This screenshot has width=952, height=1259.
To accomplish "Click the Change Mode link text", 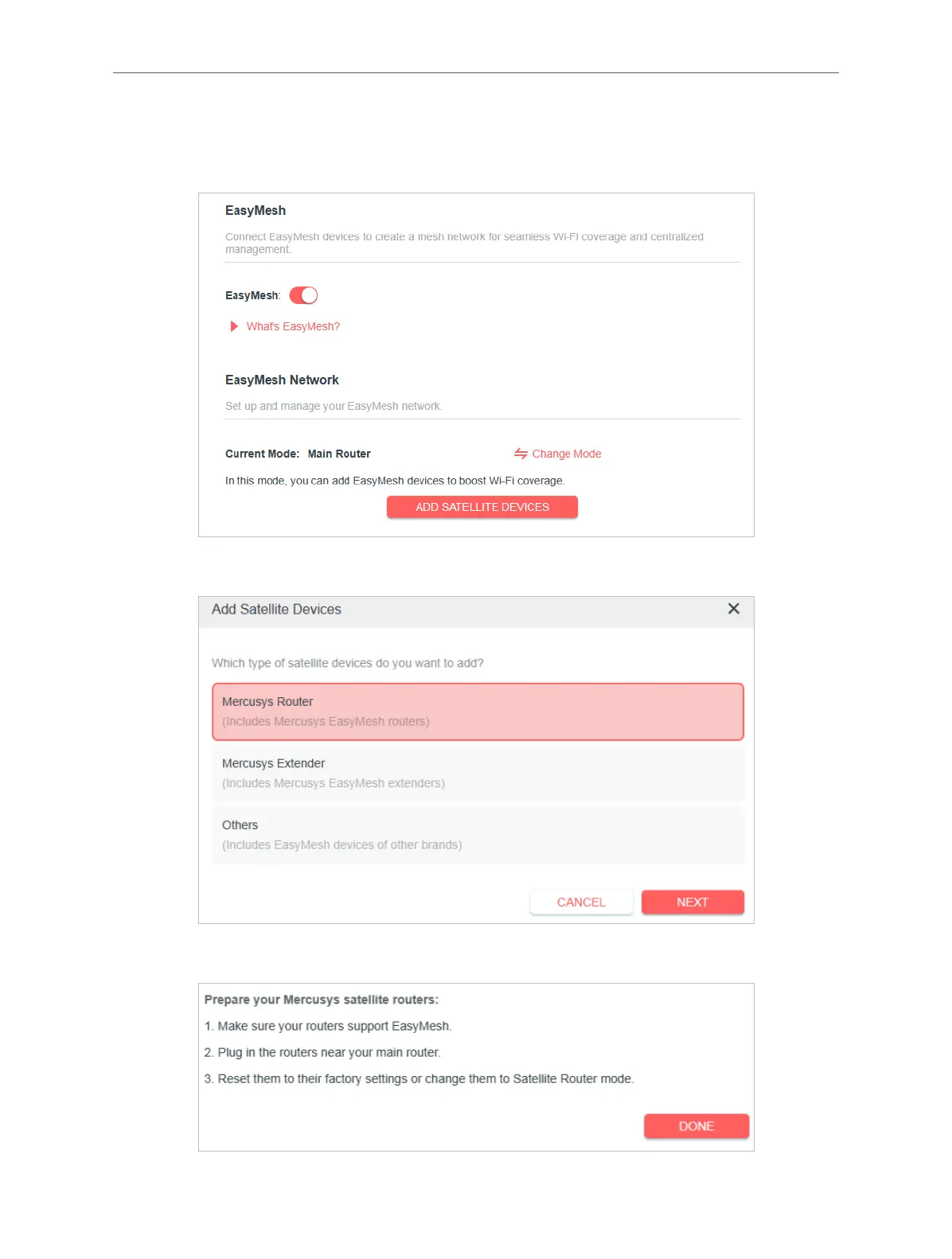I will click(566, 454).
